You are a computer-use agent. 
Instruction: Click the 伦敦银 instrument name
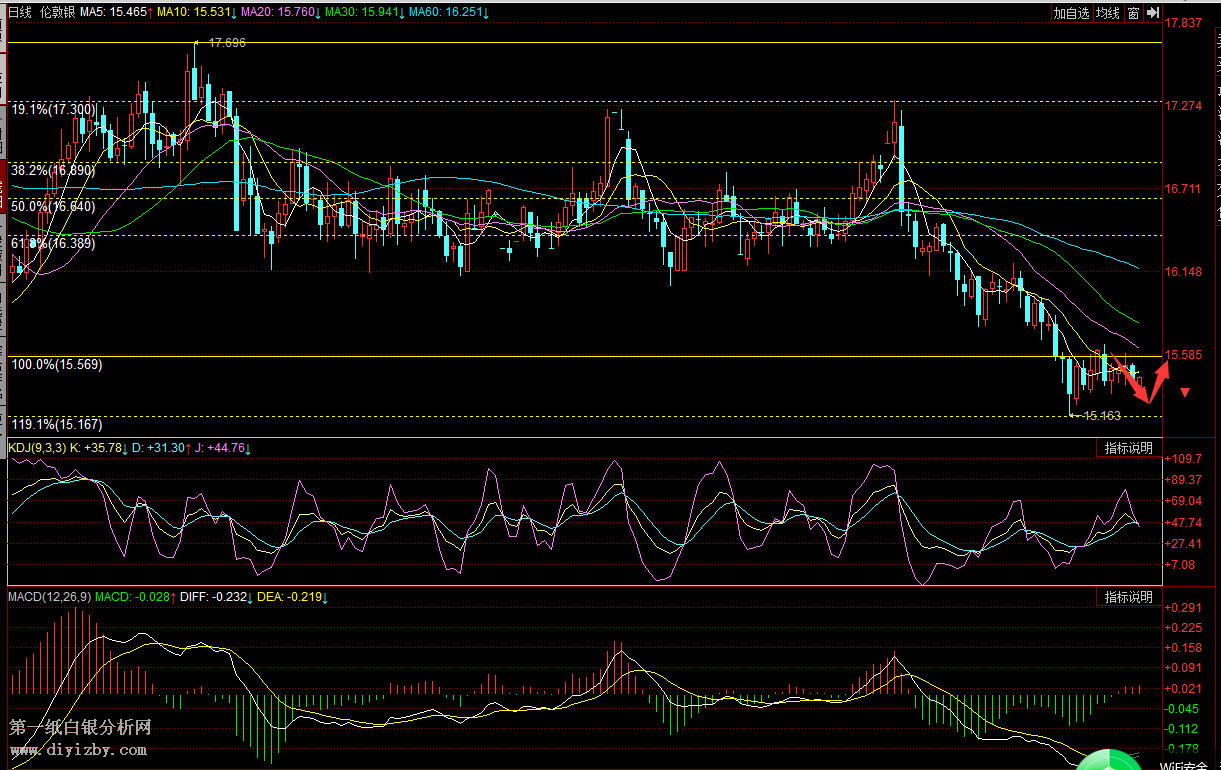tap(57, 12)
